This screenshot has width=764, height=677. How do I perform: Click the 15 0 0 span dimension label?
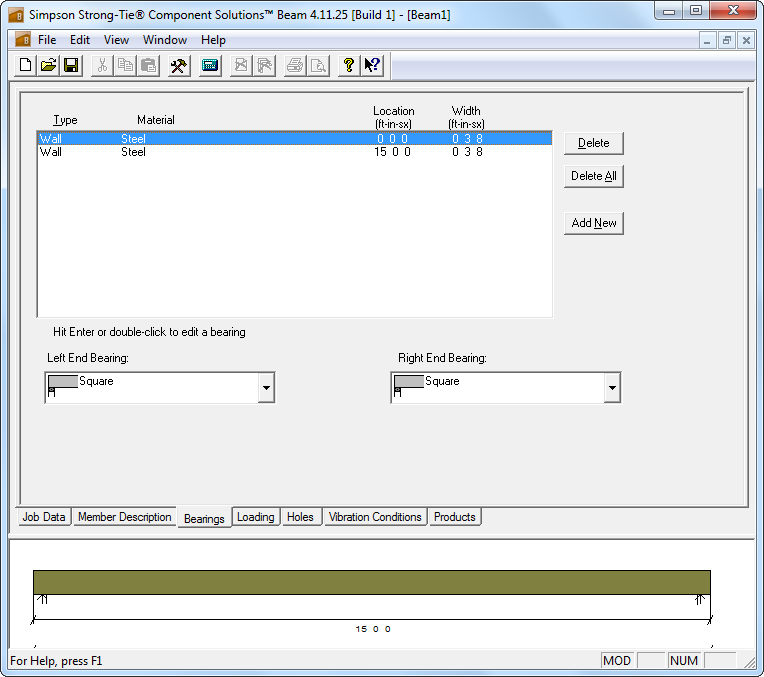coord(373,629)
